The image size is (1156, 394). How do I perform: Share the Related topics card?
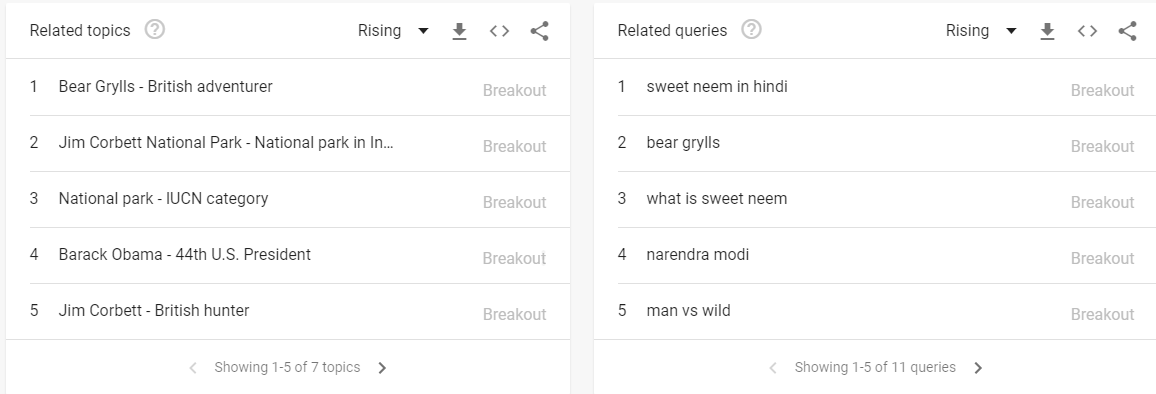pyautogui.click(x=540, y=31)
